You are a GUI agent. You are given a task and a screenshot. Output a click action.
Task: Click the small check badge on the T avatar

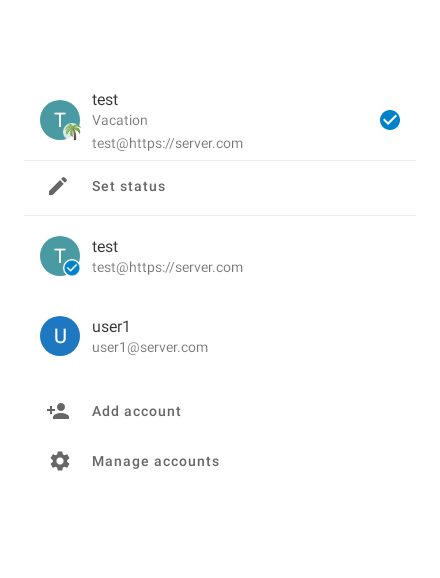tap(72, 268)
